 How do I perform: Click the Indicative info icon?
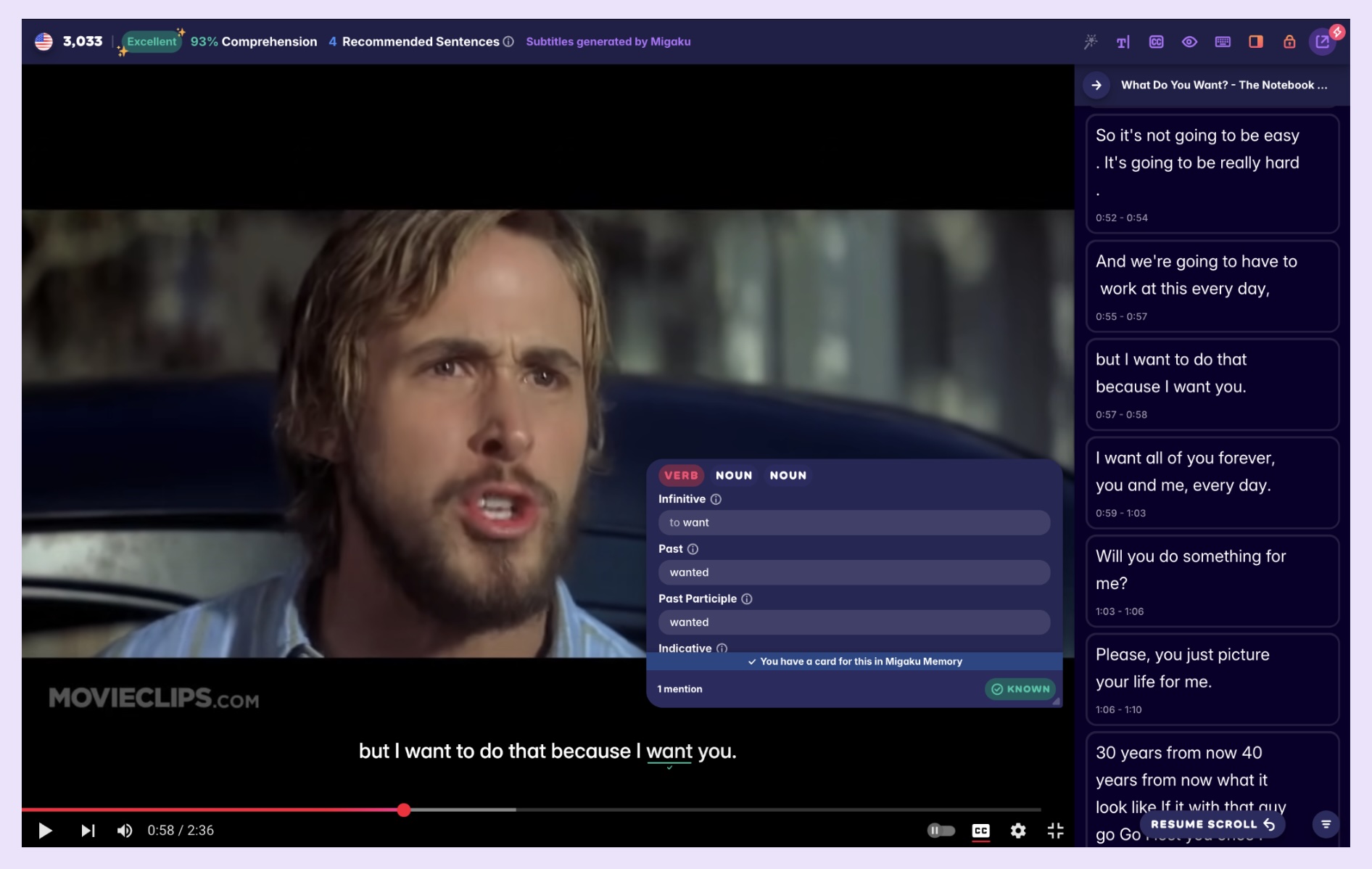(x=722, y=648)
